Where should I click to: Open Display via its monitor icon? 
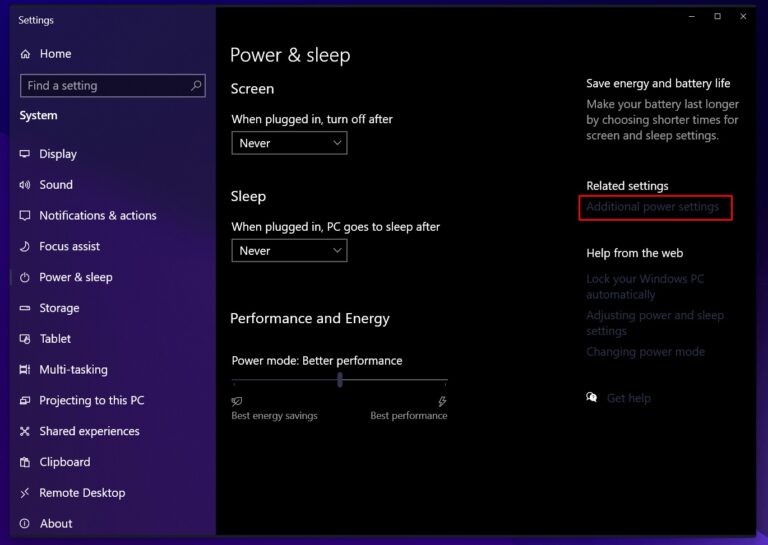[24, 154]
